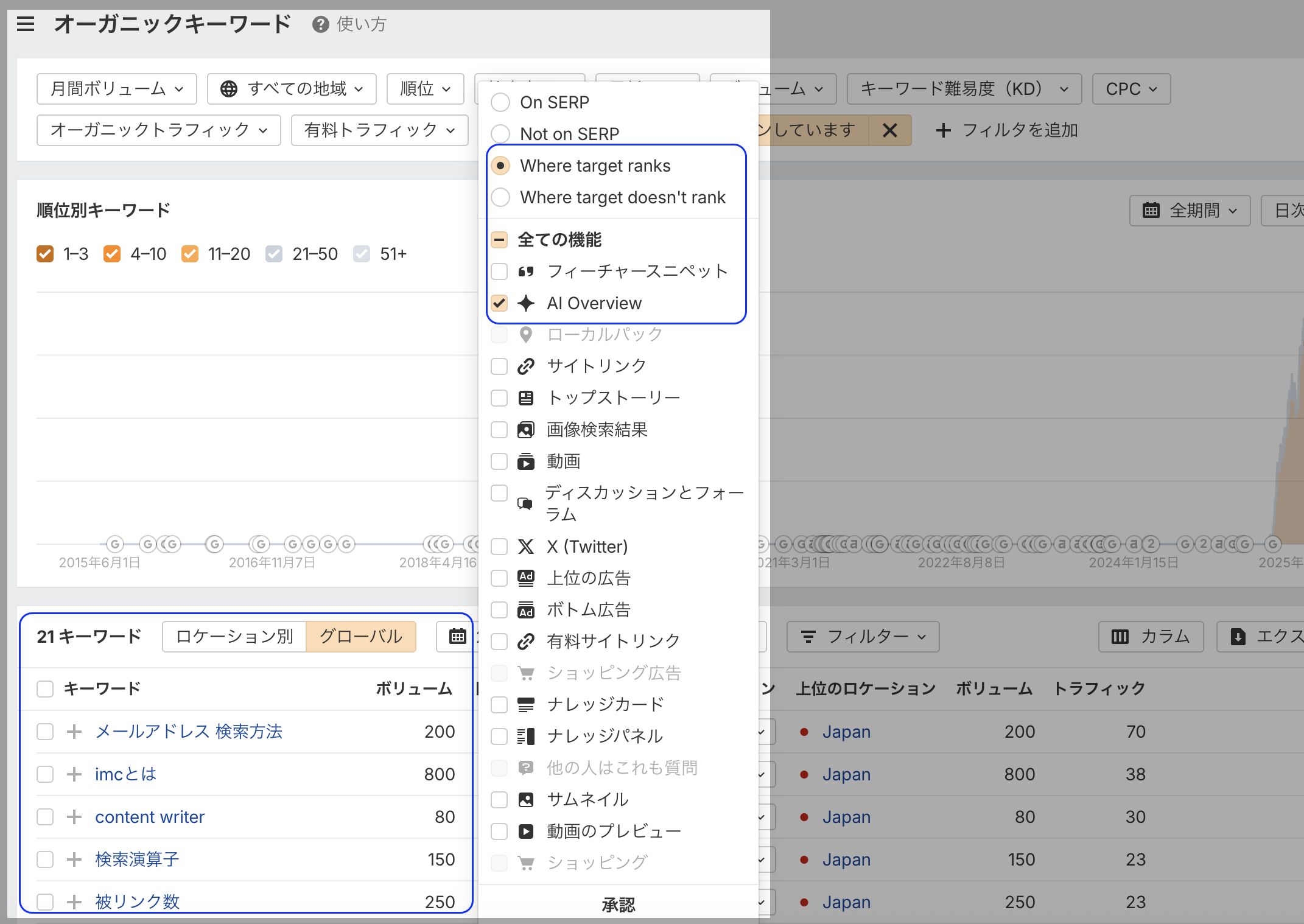1304x924 pixels.
Task: Select the On SERP radio button
Action: pyautogui.click(x=500, y=102)
